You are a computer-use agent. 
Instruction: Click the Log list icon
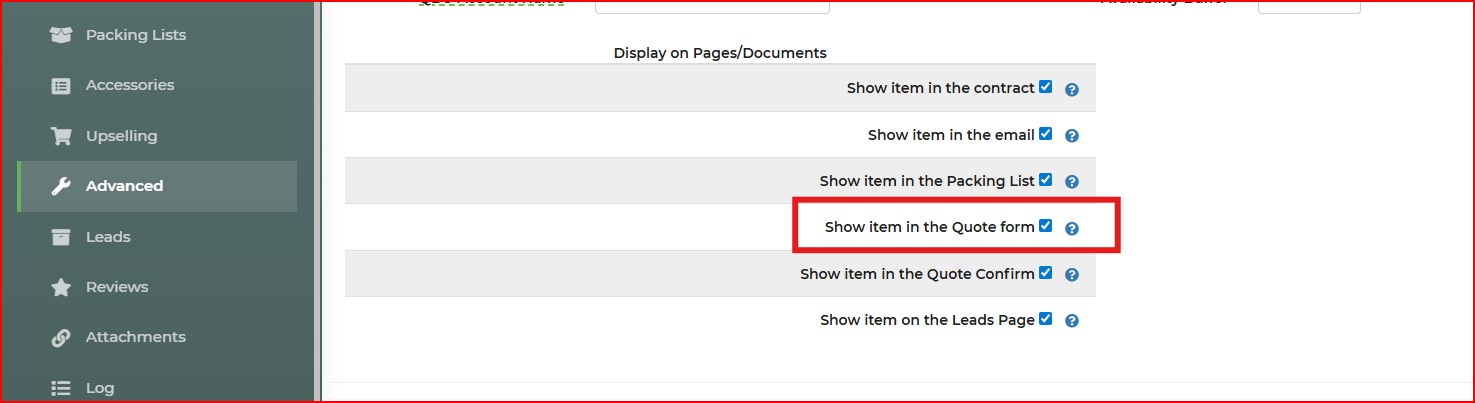click(61, 388)
